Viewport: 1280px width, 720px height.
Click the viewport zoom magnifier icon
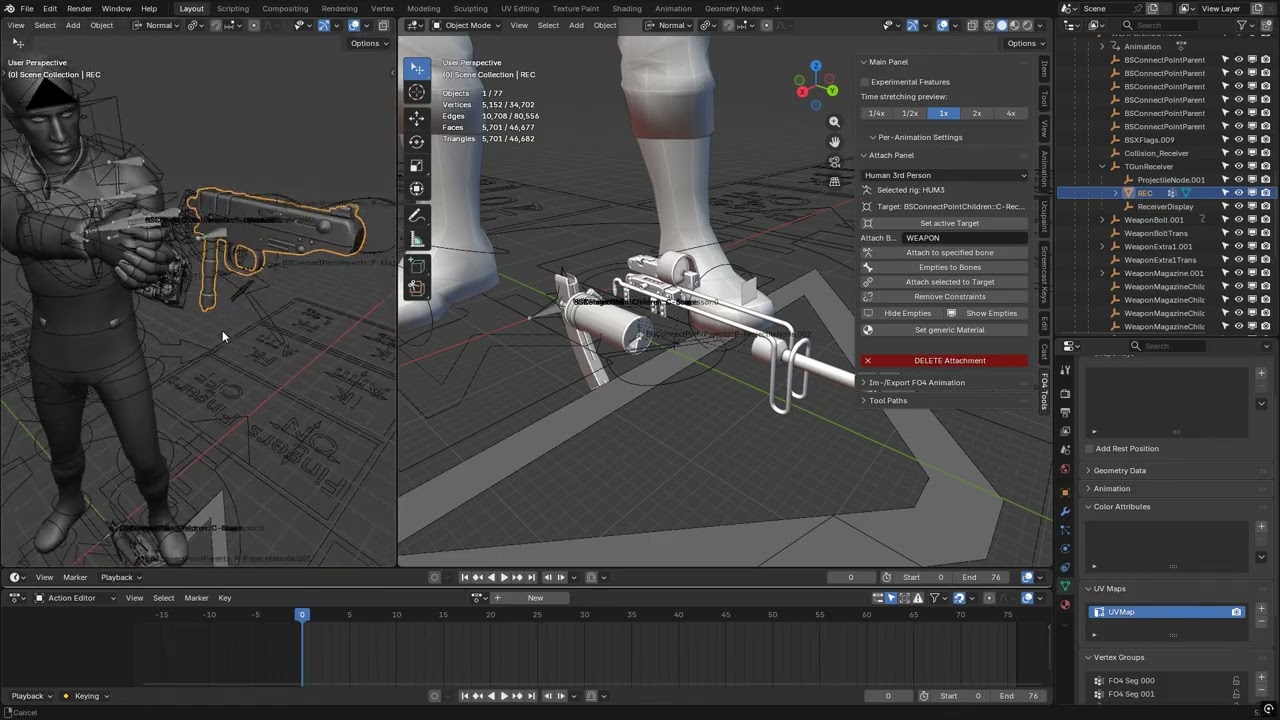(x=834, y=122)
